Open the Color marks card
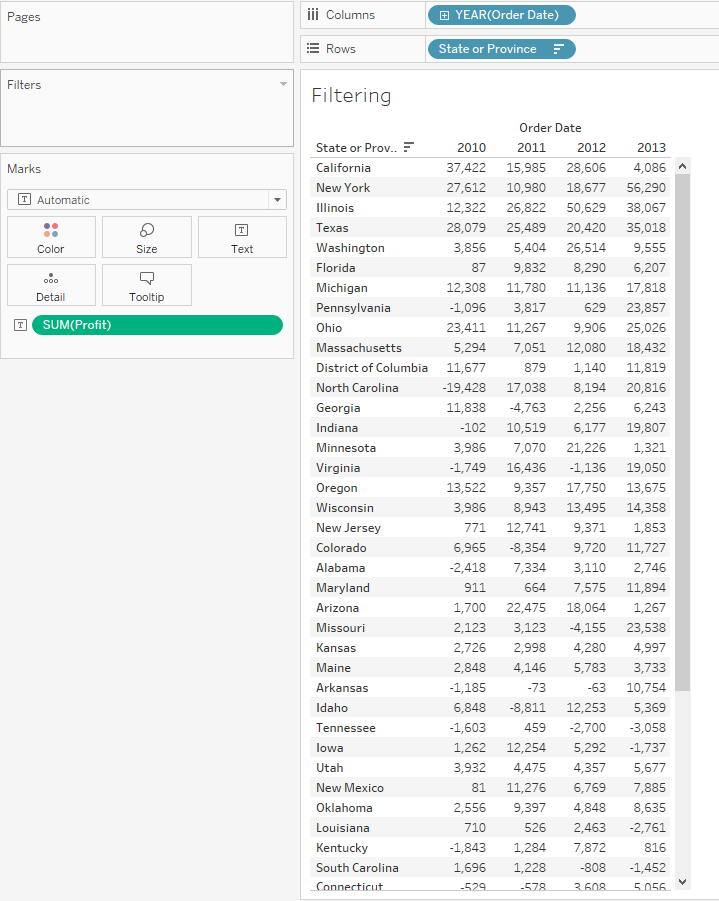Screen dimensions: 719x901 pyautogui.click(x=51, y=237)
